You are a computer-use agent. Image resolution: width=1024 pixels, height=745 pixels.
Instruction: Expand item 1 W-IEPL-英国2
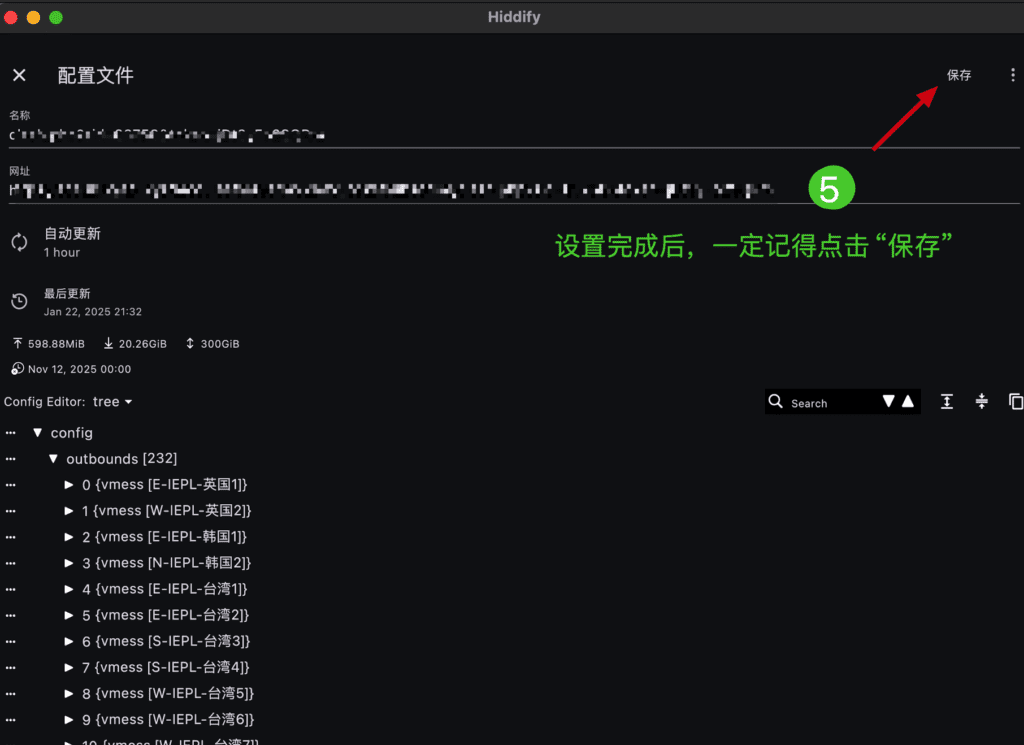[x=69, y=511]
